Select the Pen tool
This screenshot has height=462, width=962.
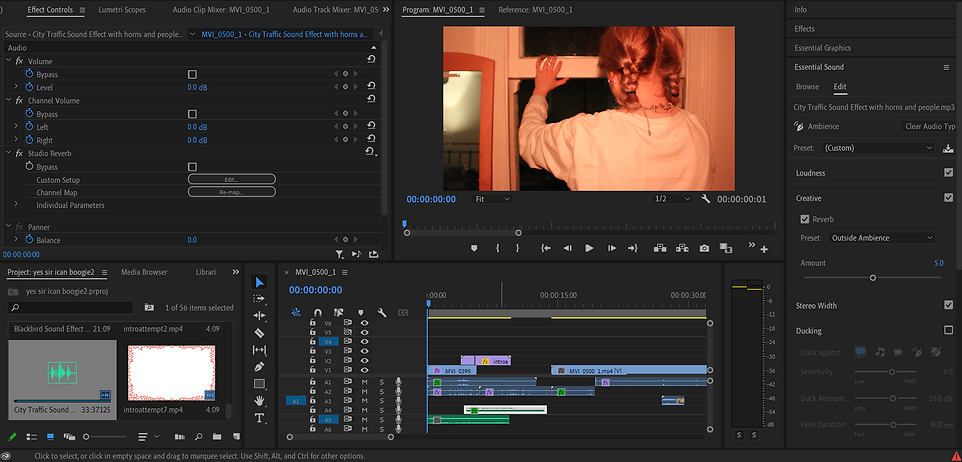click(259, 367)
